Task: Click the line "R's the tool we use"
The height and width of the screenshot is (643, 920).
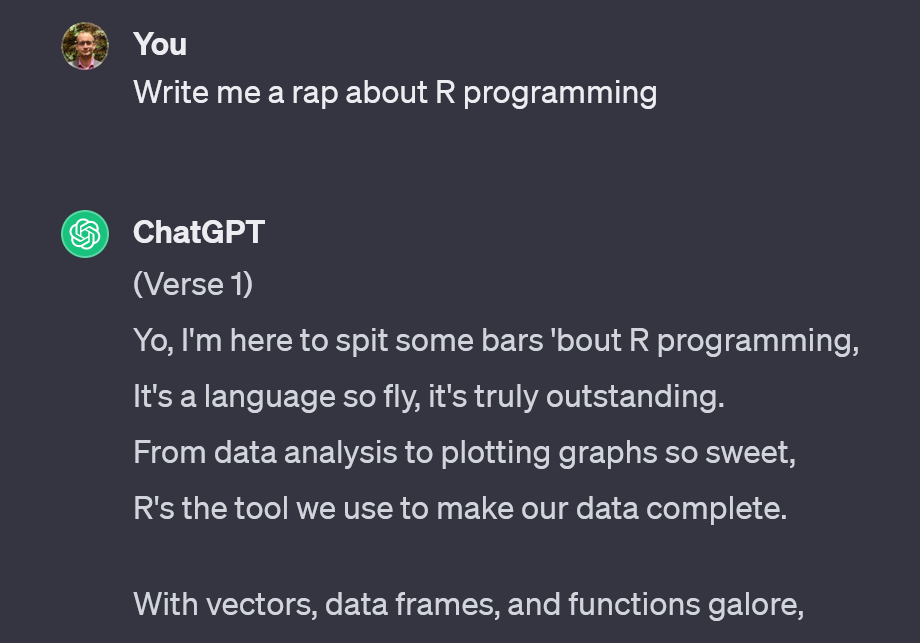Action: (460, 509)
